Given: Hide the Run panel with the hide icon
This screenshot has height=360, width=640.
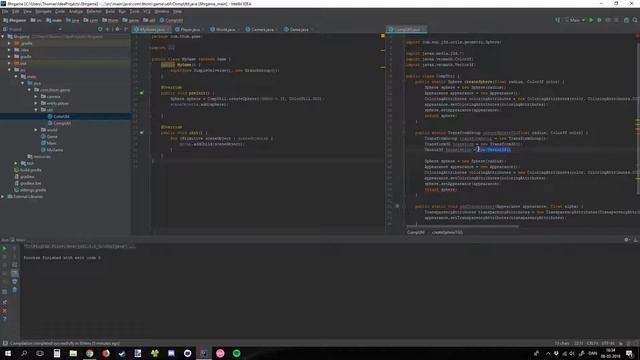Looking at the screenshot, I should click(636, 240).
